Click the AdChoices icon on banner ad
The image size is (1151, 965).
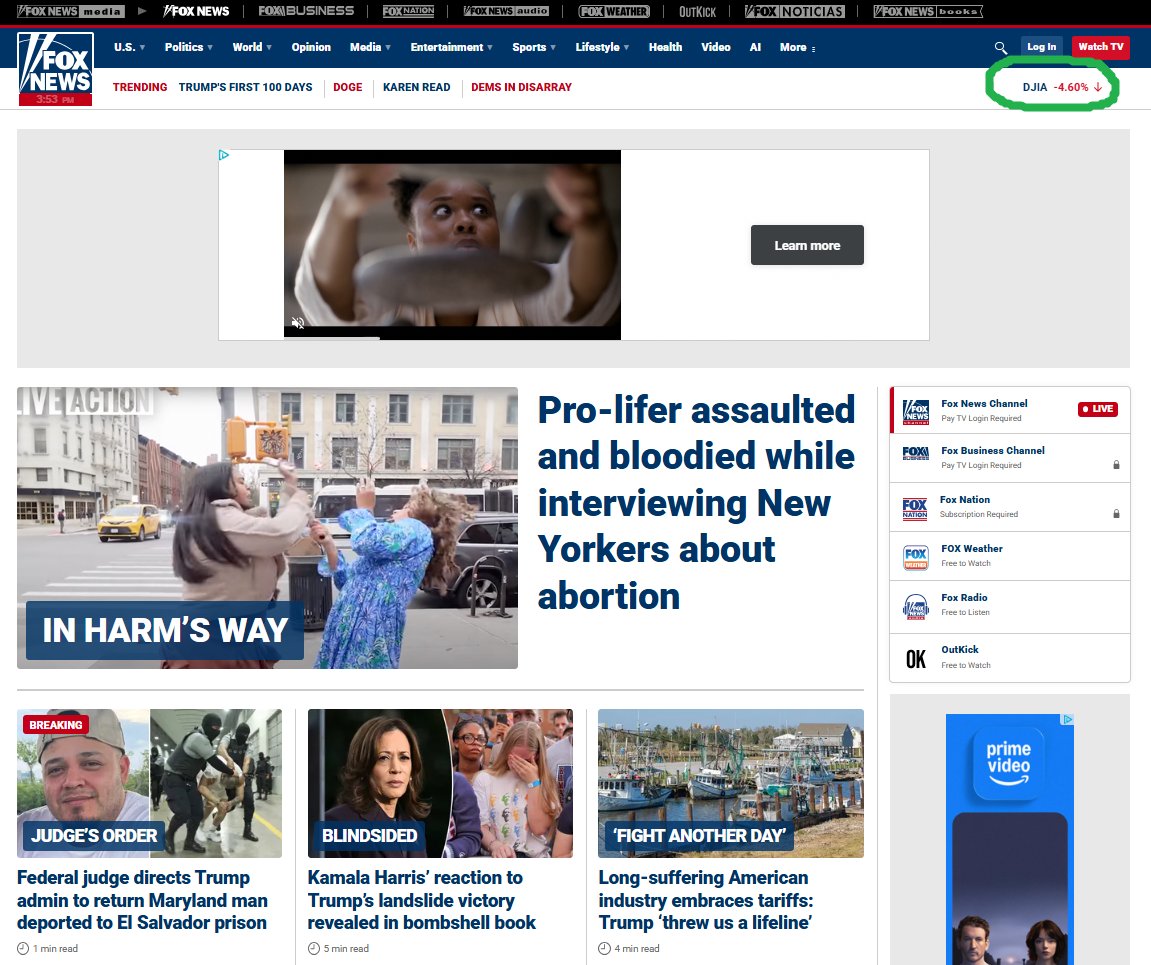224,155
